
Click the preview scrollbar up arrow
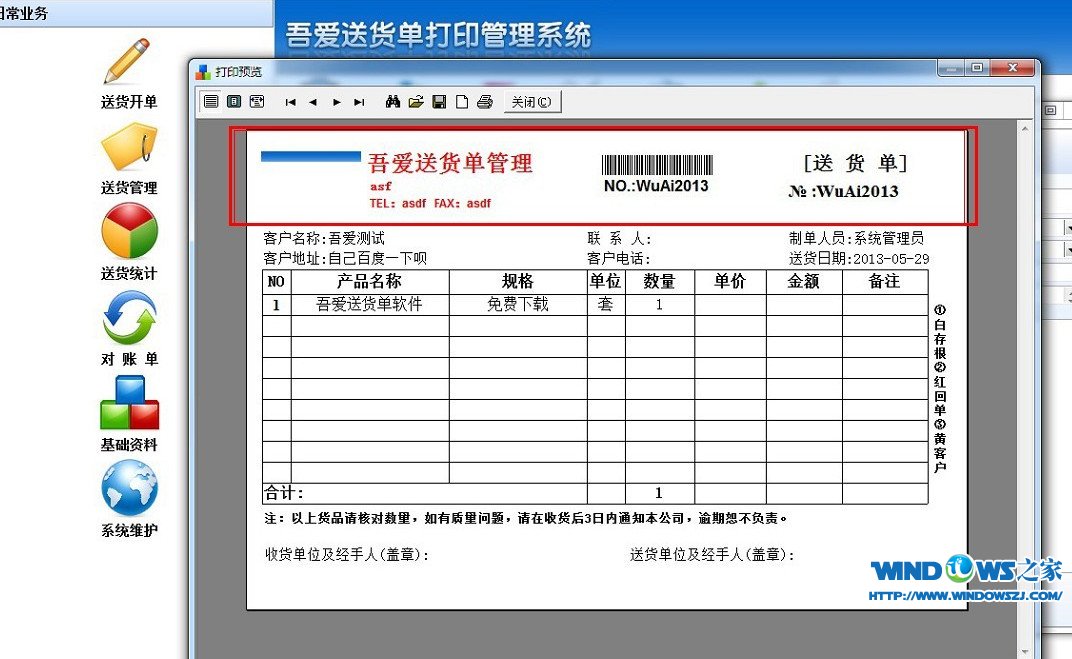pos(1024,129)
